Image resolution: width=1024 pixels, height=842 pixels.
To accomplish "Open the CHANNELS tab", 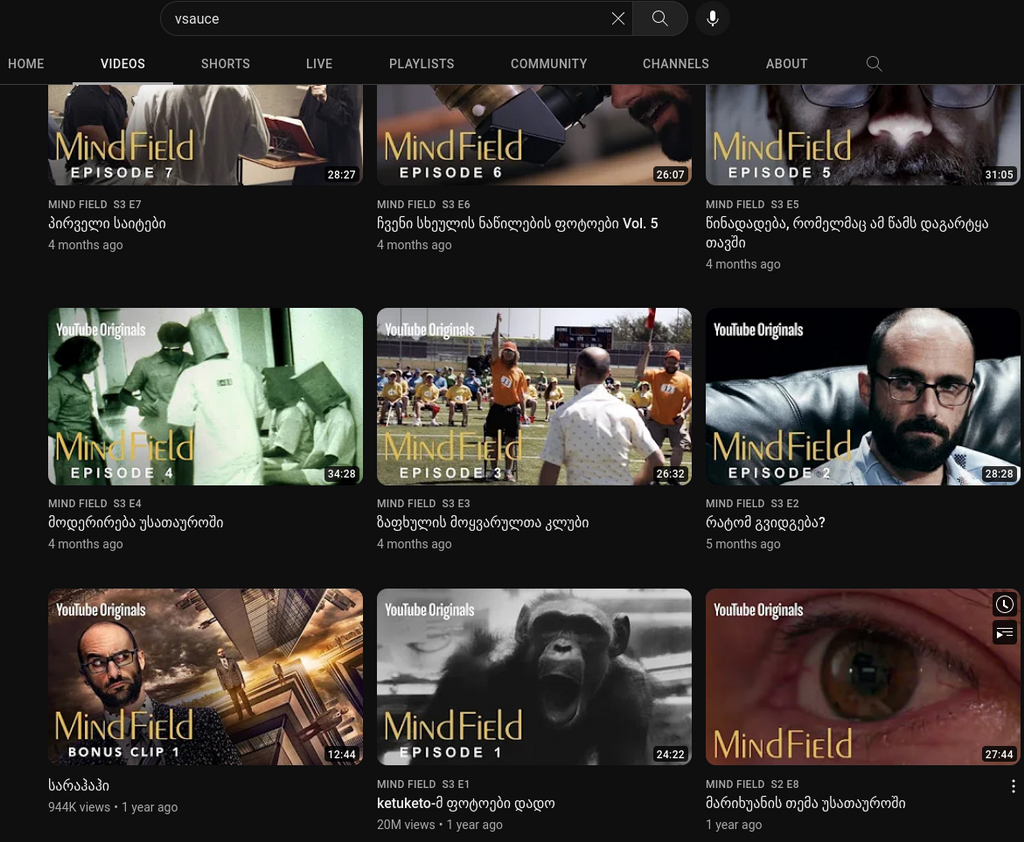I will pos(675,63).
